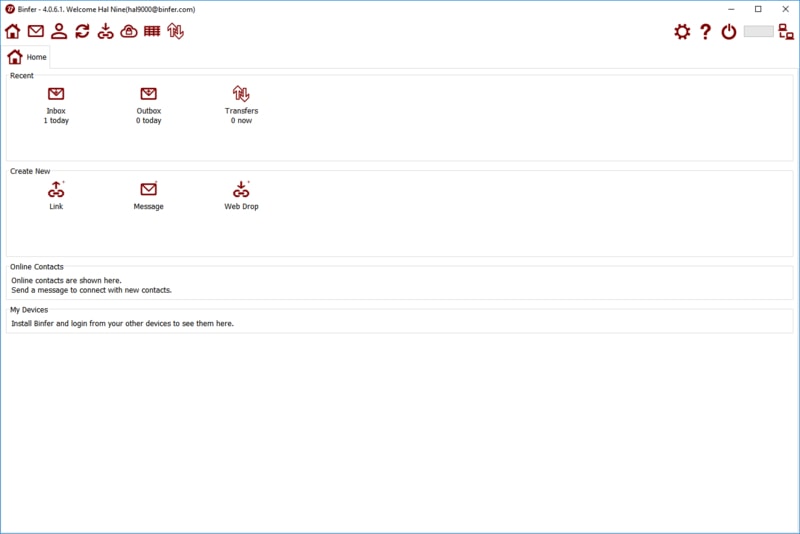
Task: Select the Home tab
Action: (27, 57)
